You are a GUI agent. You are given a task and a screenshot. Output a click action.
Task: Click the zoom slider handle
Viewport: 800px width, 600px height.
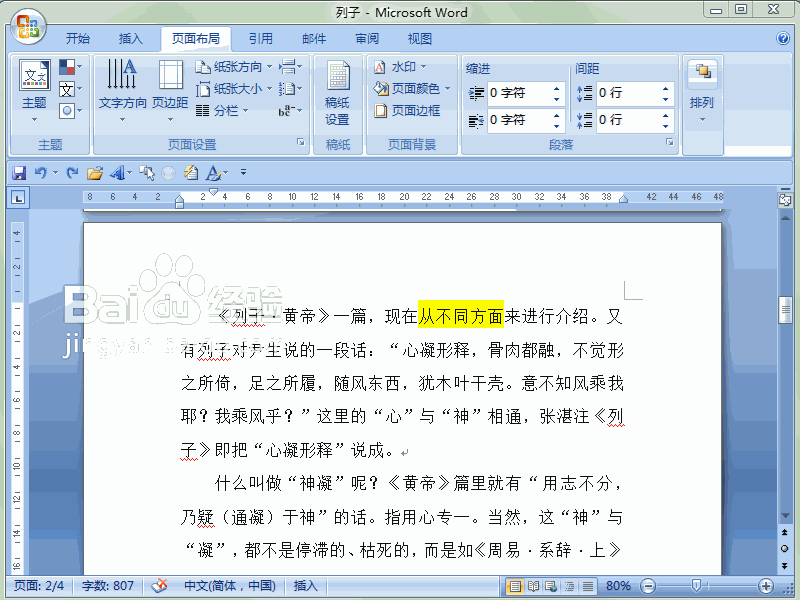pyautogui.click(x=695, y=586)
